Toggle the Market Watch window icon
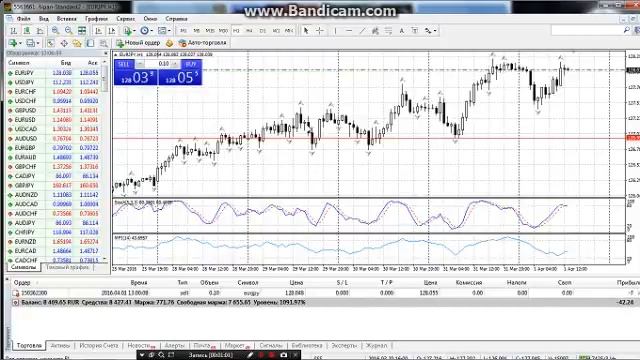Viewport: 640px width, 360px height. 51,43
